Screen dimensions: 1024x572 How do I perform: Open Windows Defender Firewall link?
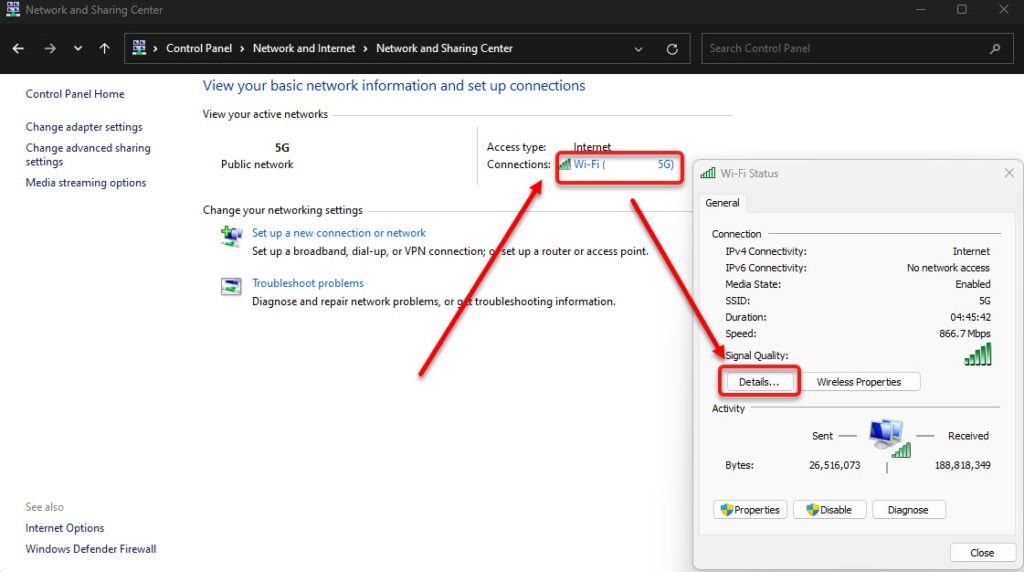click(x=91, y=549)
